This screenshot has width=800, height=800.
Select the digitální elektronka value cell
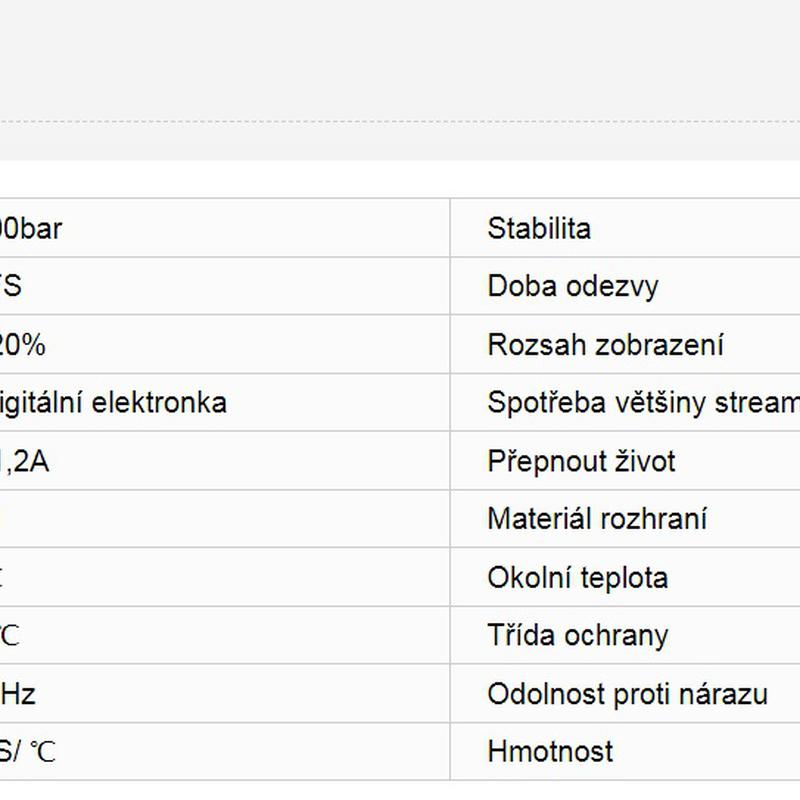[113, 403]
